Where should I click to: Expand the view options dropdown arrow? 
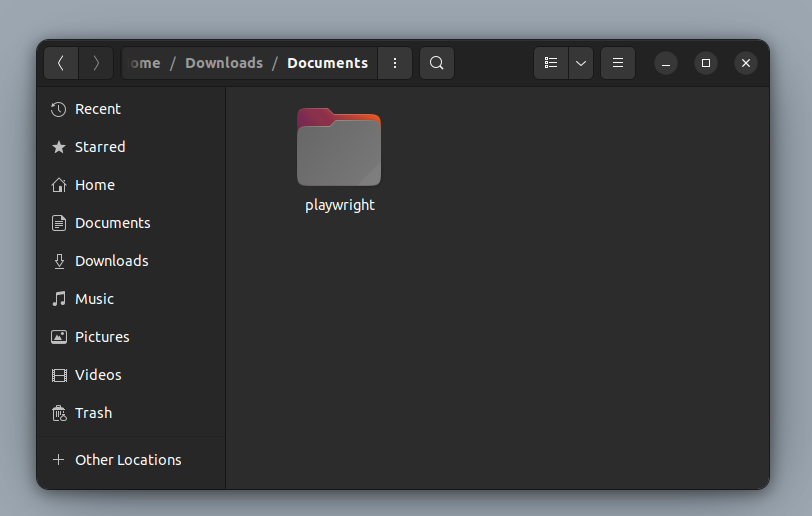pyautogui.click(x=581, y=63)
